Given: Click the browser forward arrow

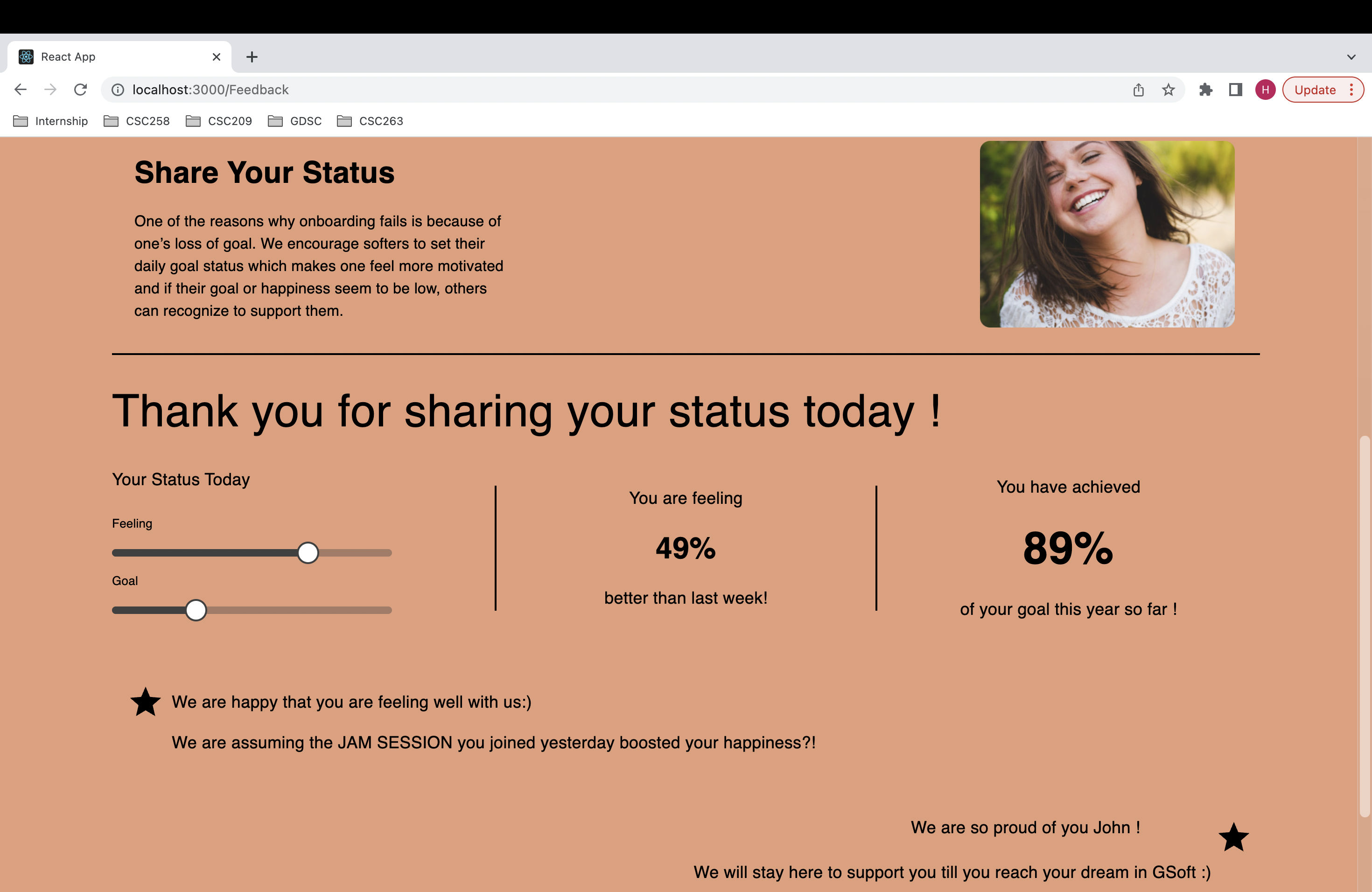Looking at the screenshot, I should coord(51,89).
